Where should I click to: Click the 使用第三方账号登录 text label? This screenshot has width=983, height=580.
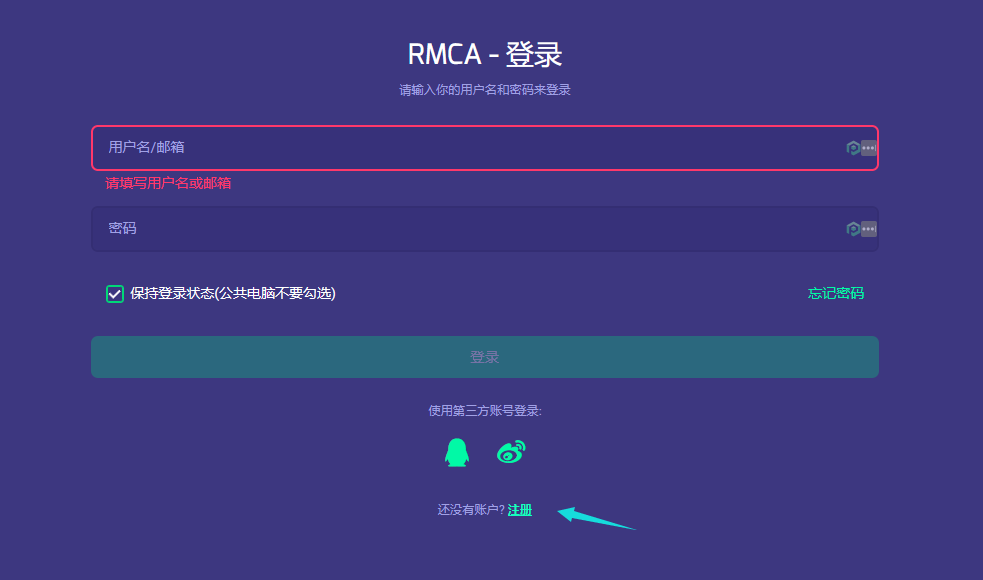(484, 410)
